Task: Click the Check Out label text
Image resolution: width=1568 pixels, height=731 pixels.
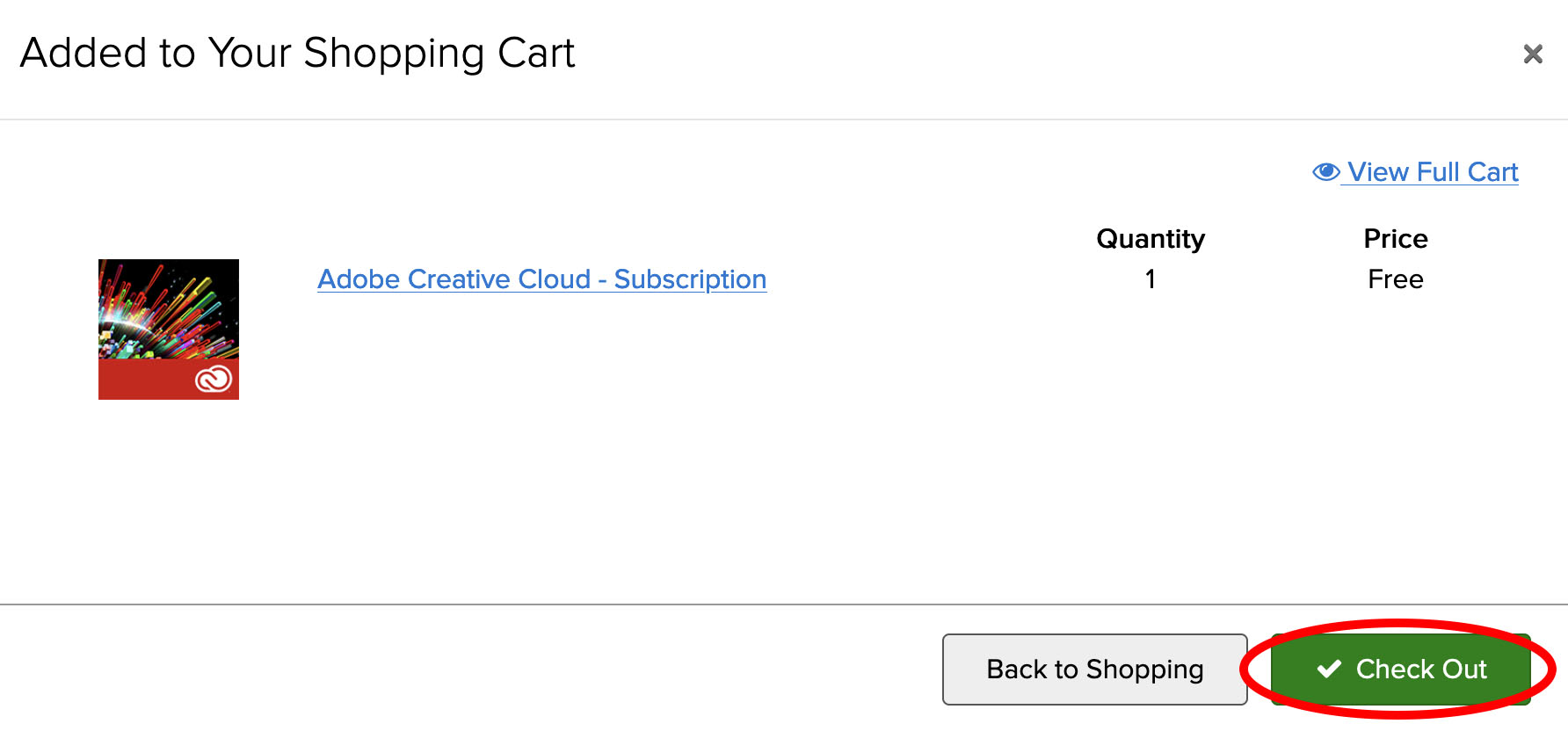Action: [x=1421, y=669]
